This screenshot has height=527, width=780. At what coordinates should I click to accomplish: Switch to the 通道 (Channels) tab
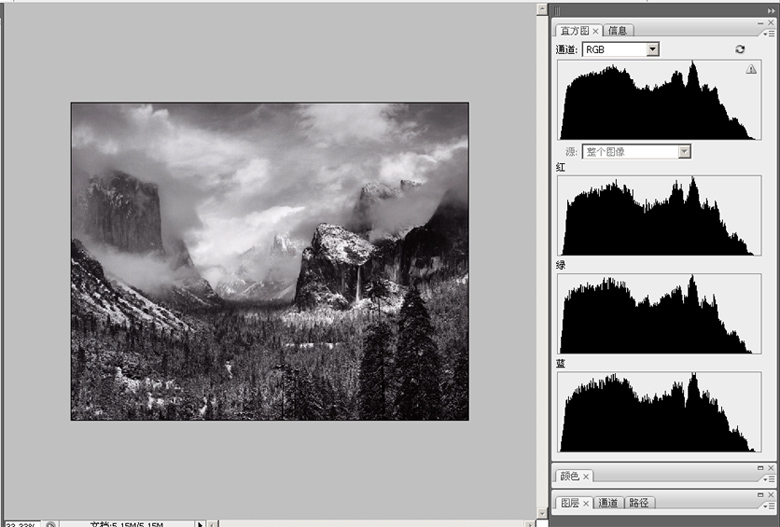[x=607, y=503]
